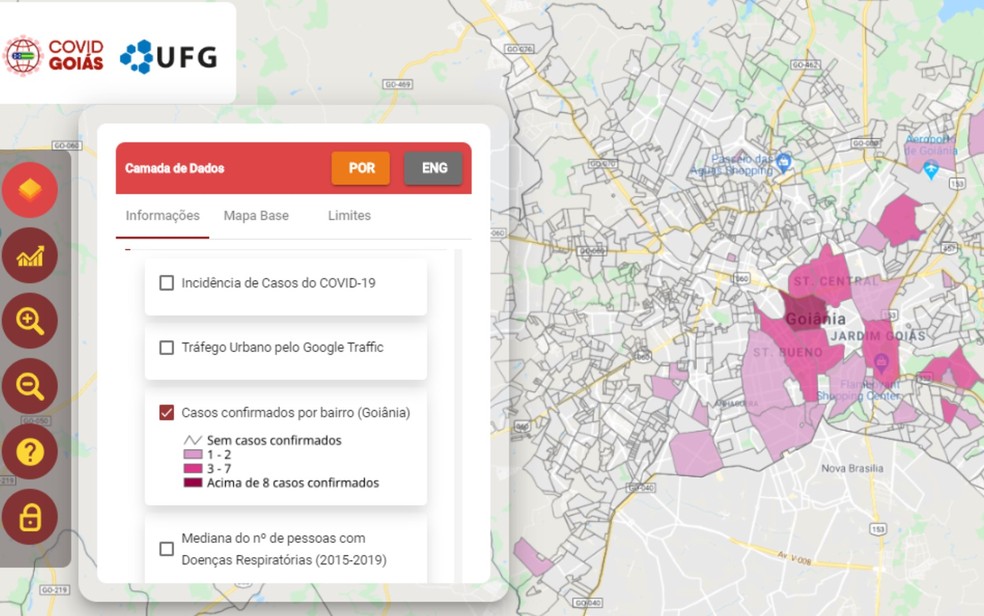
Task: Enable Mediana de pessoas com Doenças Respiratórias
Action: coord(166,549)
